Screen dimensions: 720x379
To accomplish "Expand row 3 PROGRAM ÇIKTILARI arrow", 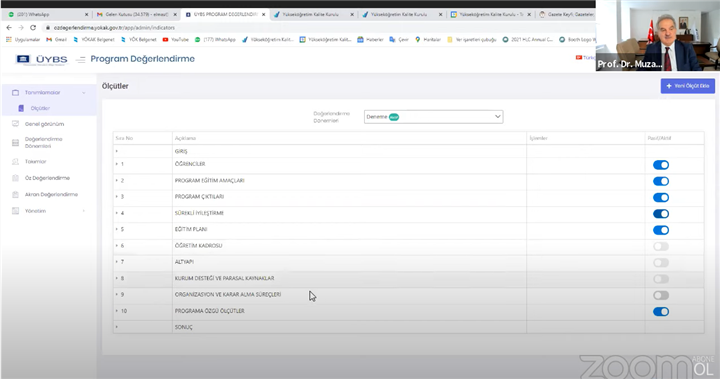I will click(117, 197).
